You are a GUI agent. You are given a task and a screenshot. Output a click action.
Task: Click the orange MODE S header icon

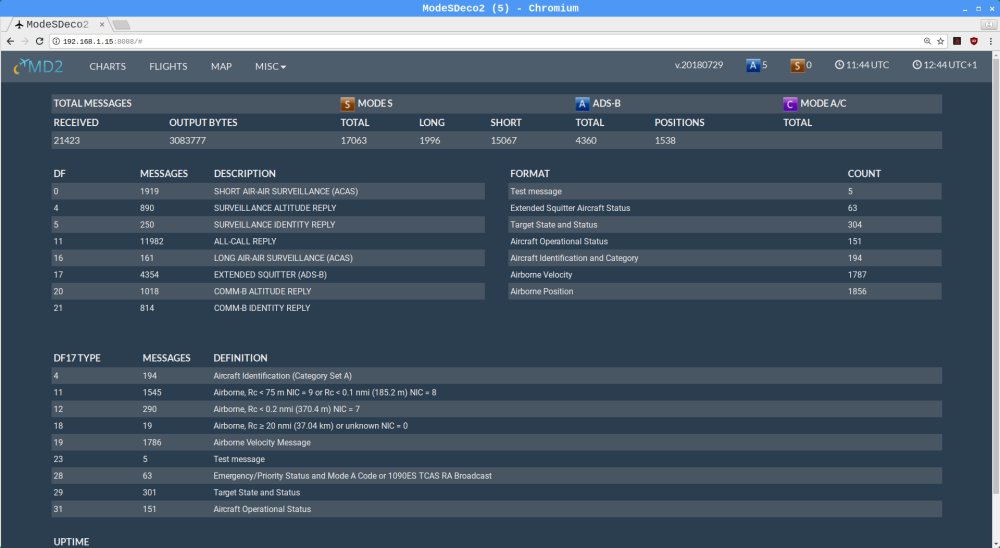tap(347, 103)
